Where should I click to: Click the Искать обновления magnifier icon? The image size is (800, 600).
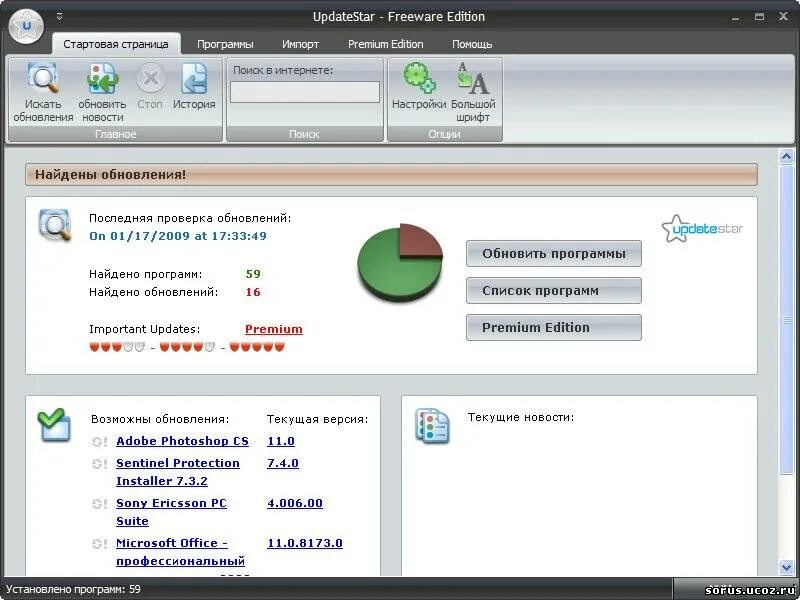[43, 78]
